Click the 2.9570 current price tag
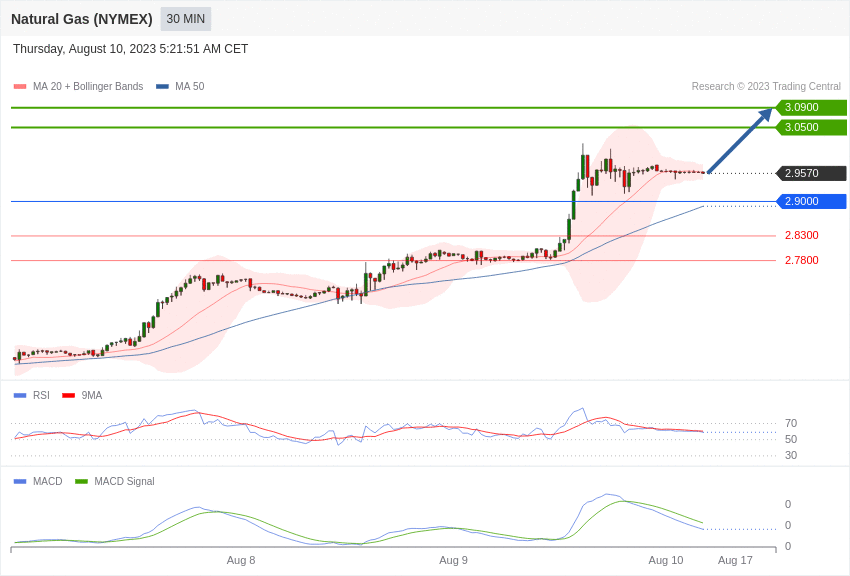Viewport: 850px width, 576px height. coord(811,173)
